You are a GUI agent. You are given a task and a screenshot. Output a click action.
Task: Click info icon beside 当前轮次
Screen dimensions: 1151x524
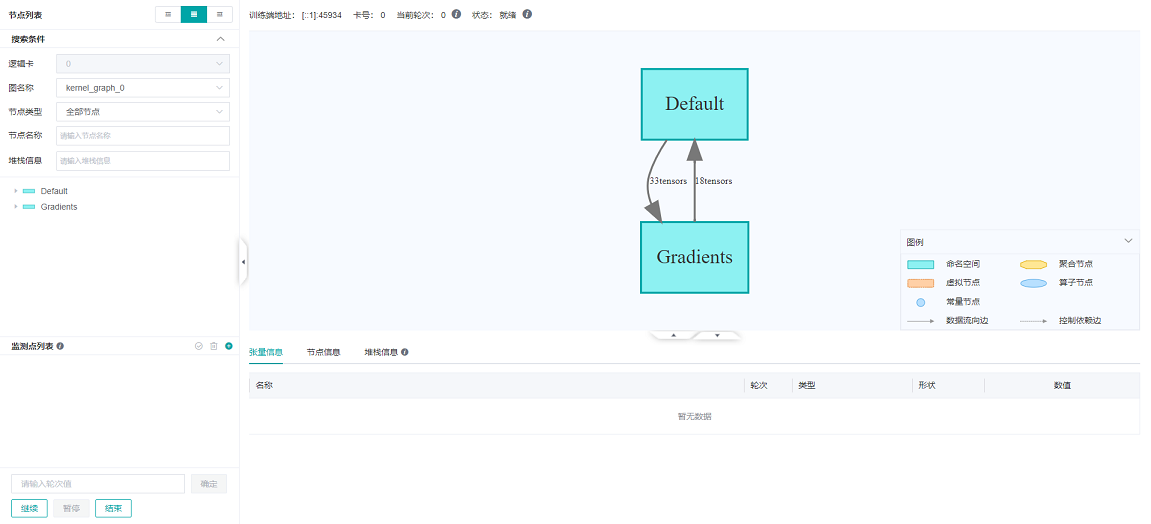click(x=456, y=15)
